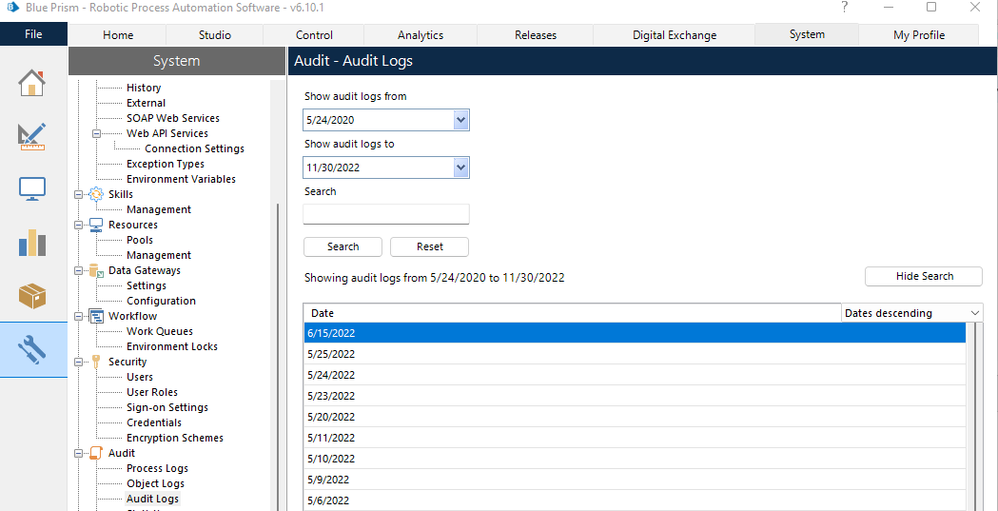Switch to the Digital Exchange tab

pos(674,35)
